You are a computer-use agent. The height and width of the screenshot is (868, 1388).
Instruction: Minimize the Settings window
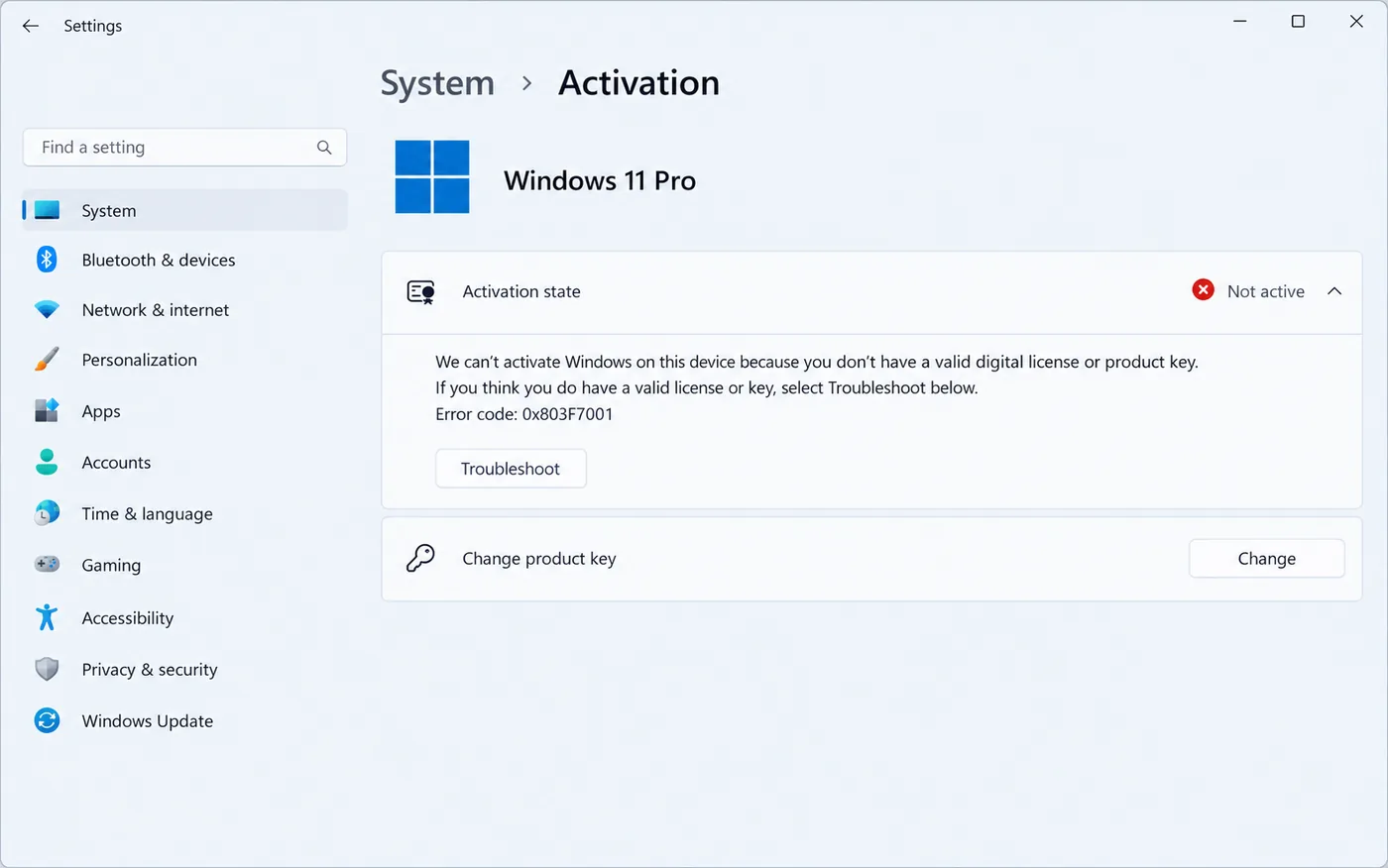[x=1239, y=22]
